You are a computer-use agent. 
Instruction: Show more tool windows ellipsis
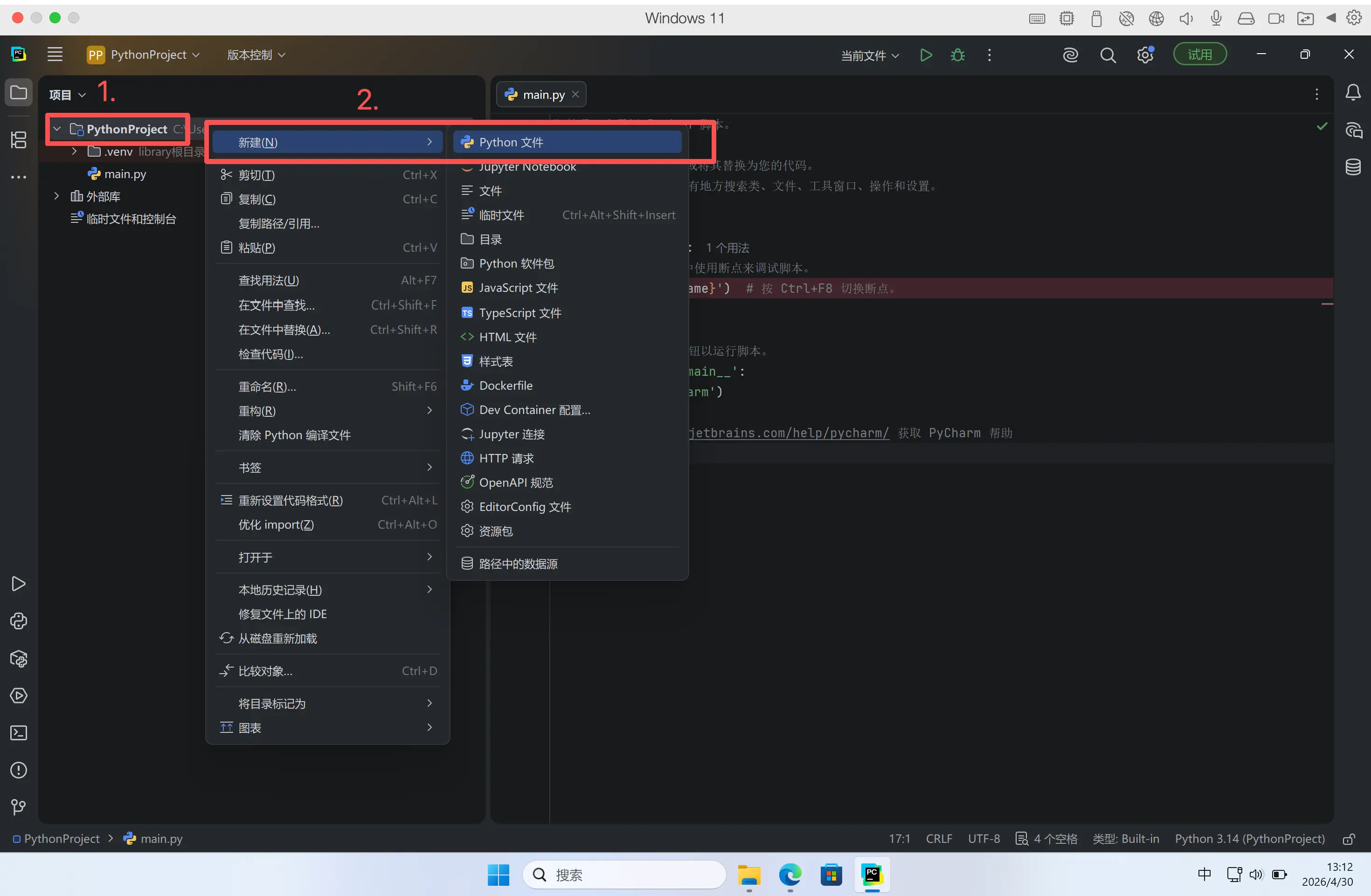click(19, 177)
